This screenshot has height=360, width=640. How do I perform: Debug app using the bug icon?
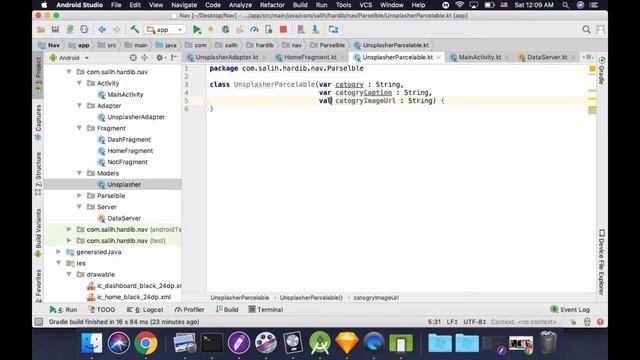pos(225,29)
